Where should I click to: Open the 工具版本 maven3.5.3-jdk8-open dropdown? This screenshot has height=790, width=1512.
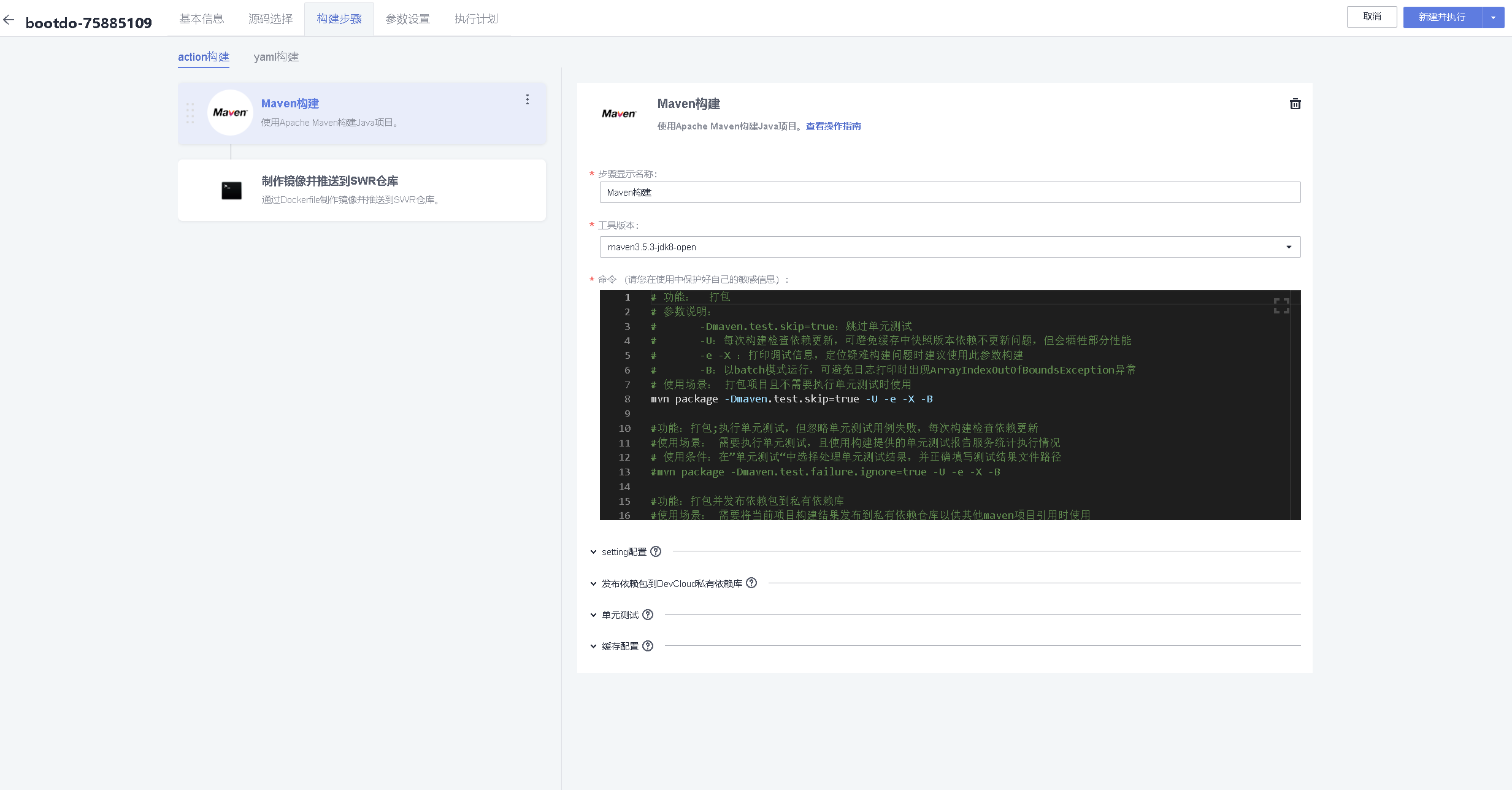coord(950,247)
